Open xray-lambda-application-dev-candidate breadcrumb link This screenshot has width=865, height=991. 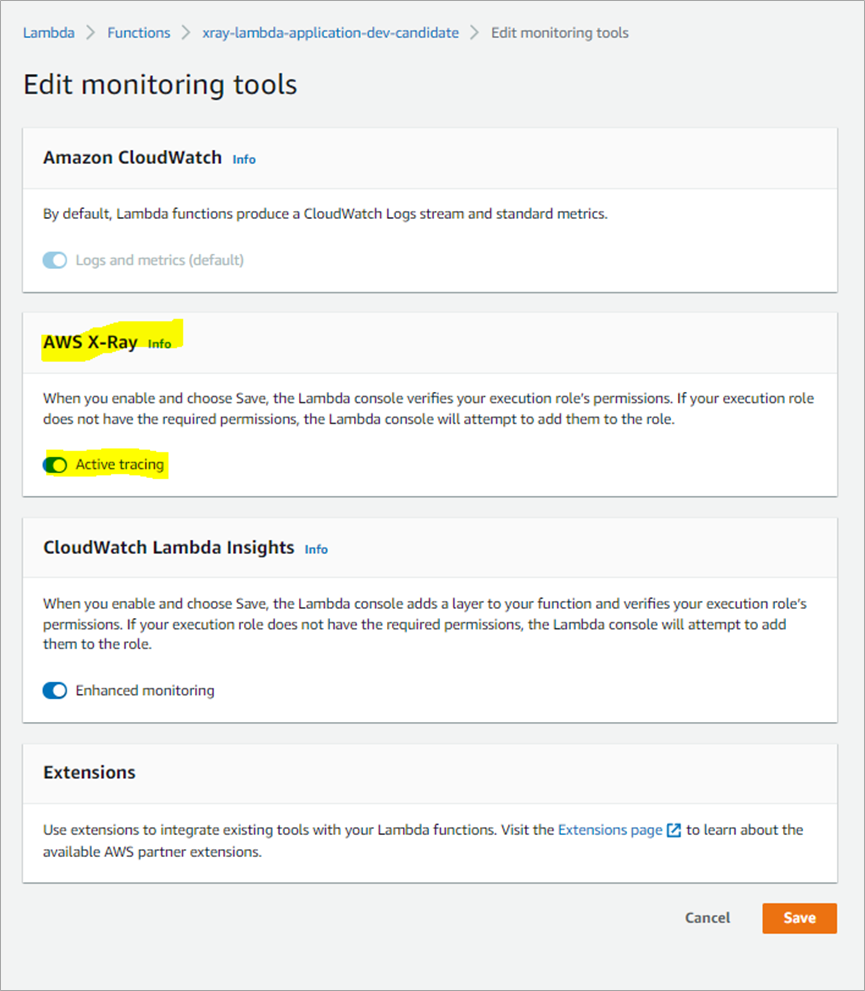[330, 33]
